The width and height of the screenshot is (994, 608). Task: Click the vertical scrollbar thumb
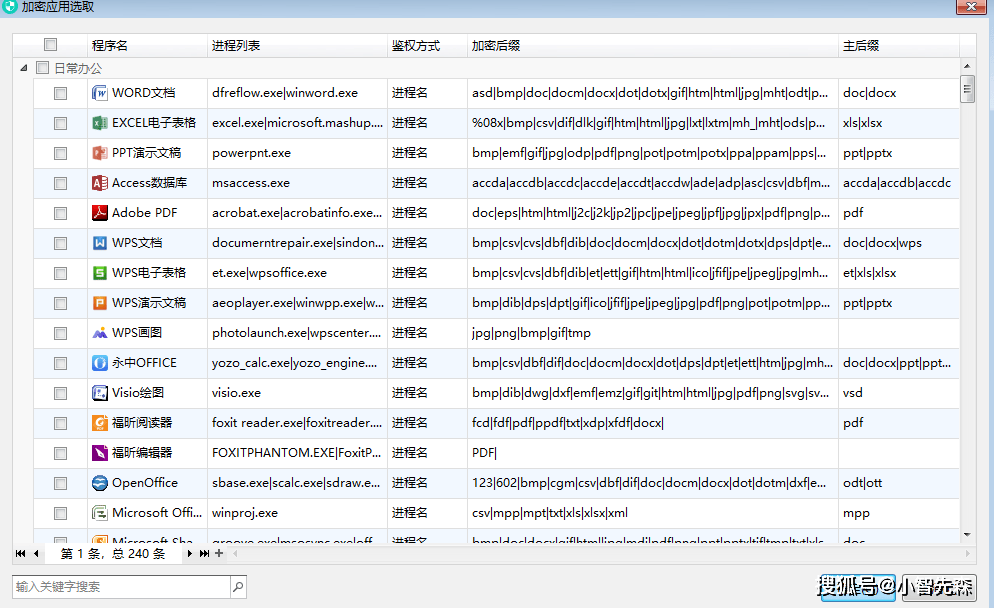967,88
